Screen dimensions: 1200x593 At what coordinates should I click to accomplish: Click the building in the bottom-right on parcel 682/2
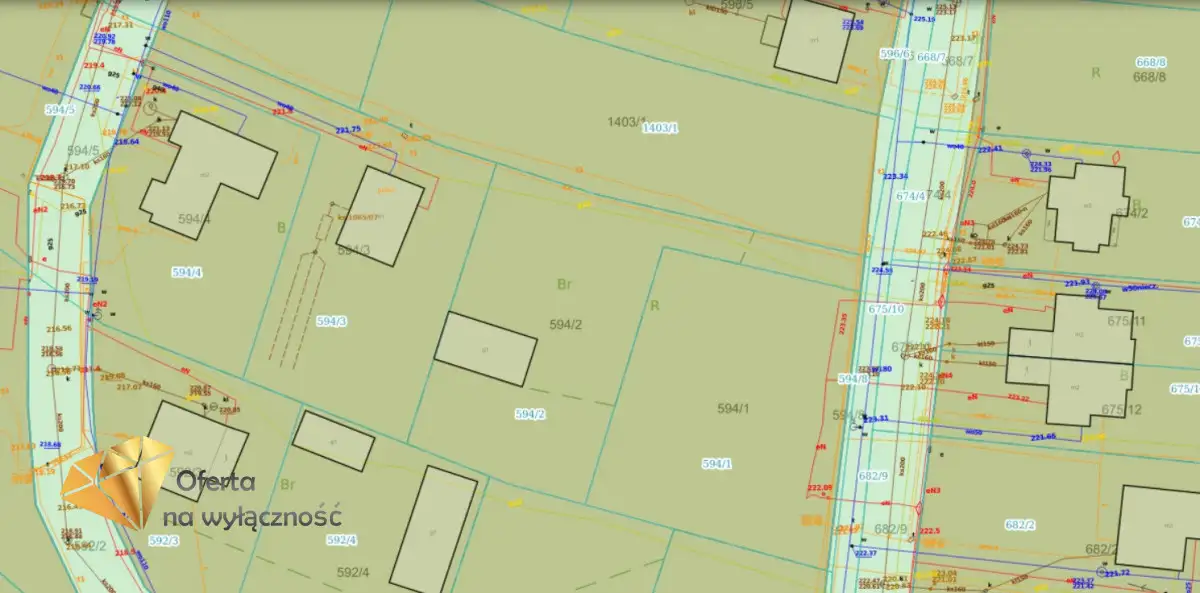click(1158, 528)
